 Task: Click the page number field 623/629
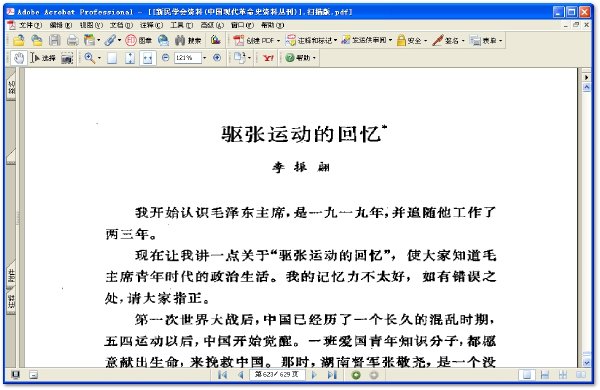277,374
